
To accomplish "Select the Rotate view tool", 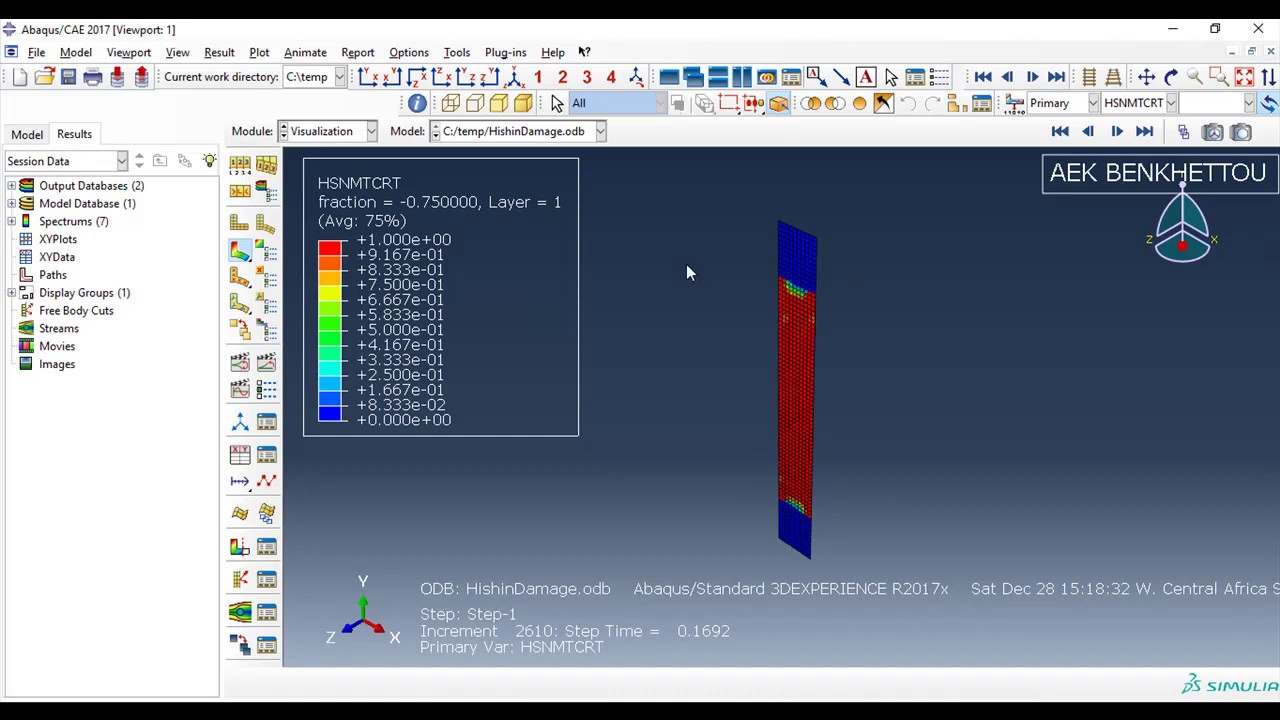I will click(x=1171, y=77).
